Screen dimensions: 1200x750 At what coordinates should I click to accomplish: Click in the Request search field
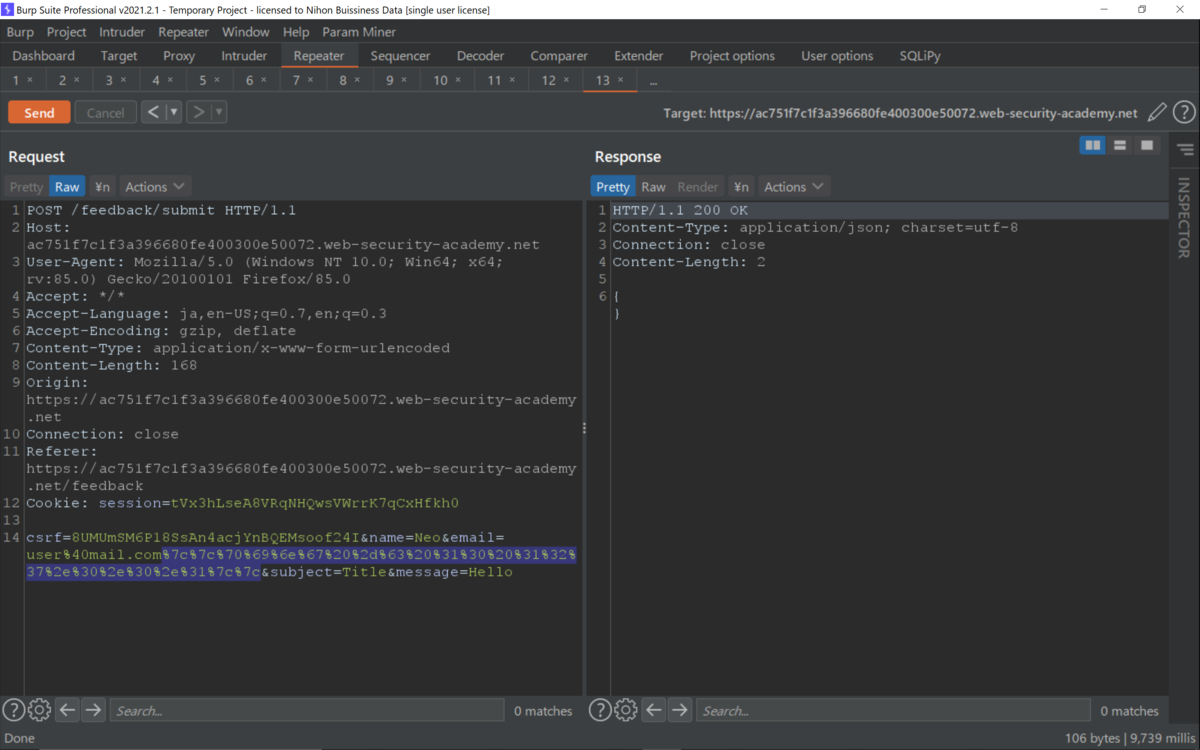306,710
